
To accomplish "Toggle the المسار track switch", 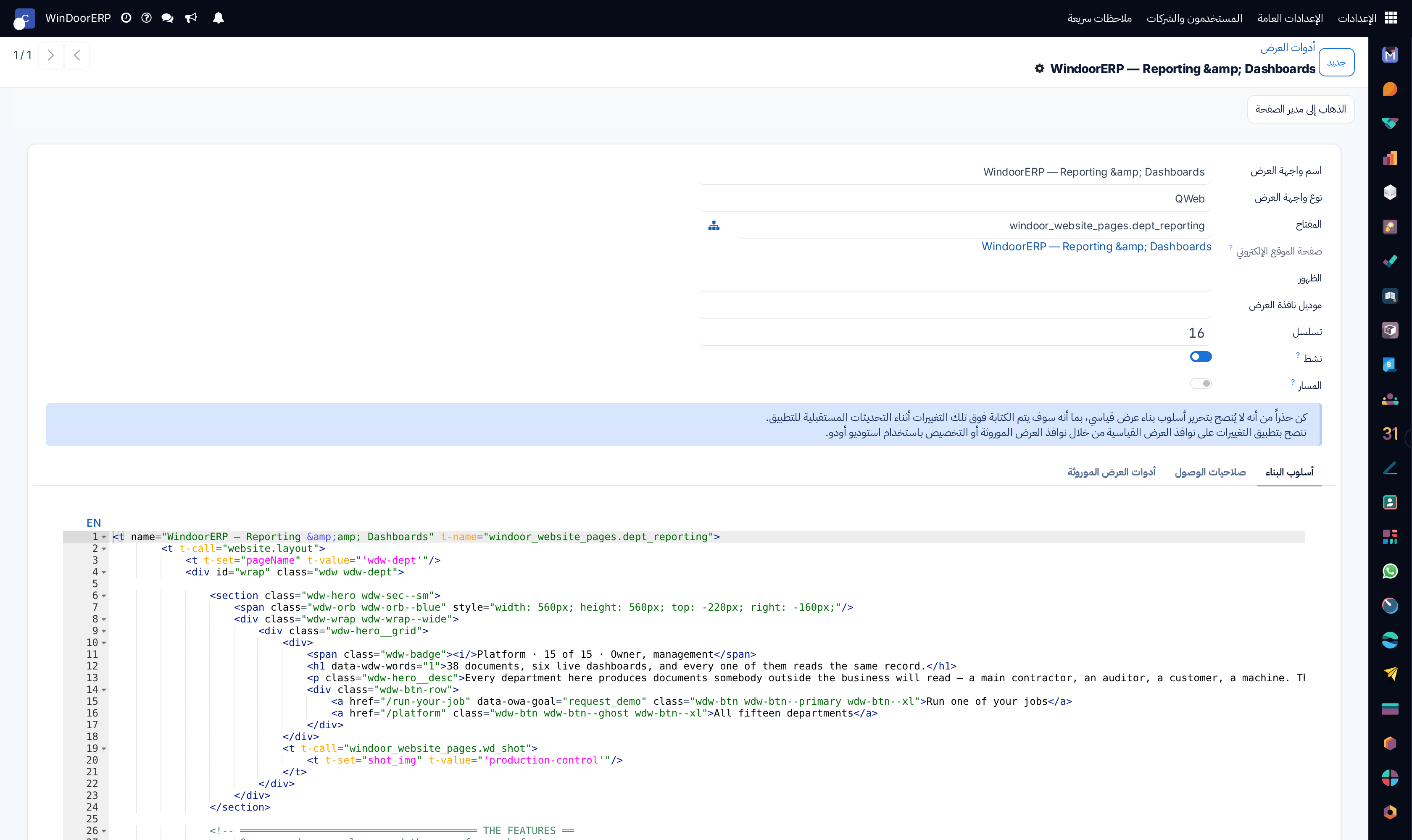I will pyautogui.click(x=1200, y=384).
